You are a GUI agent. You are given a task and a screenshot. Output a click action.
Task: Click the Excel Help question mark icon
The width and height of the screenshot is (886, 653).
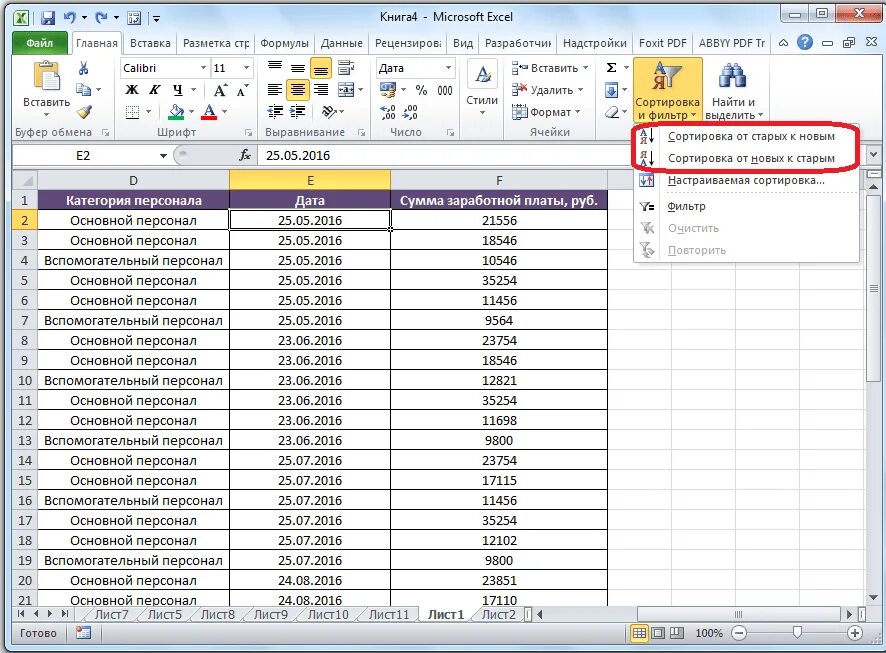(x=805, y=42)
